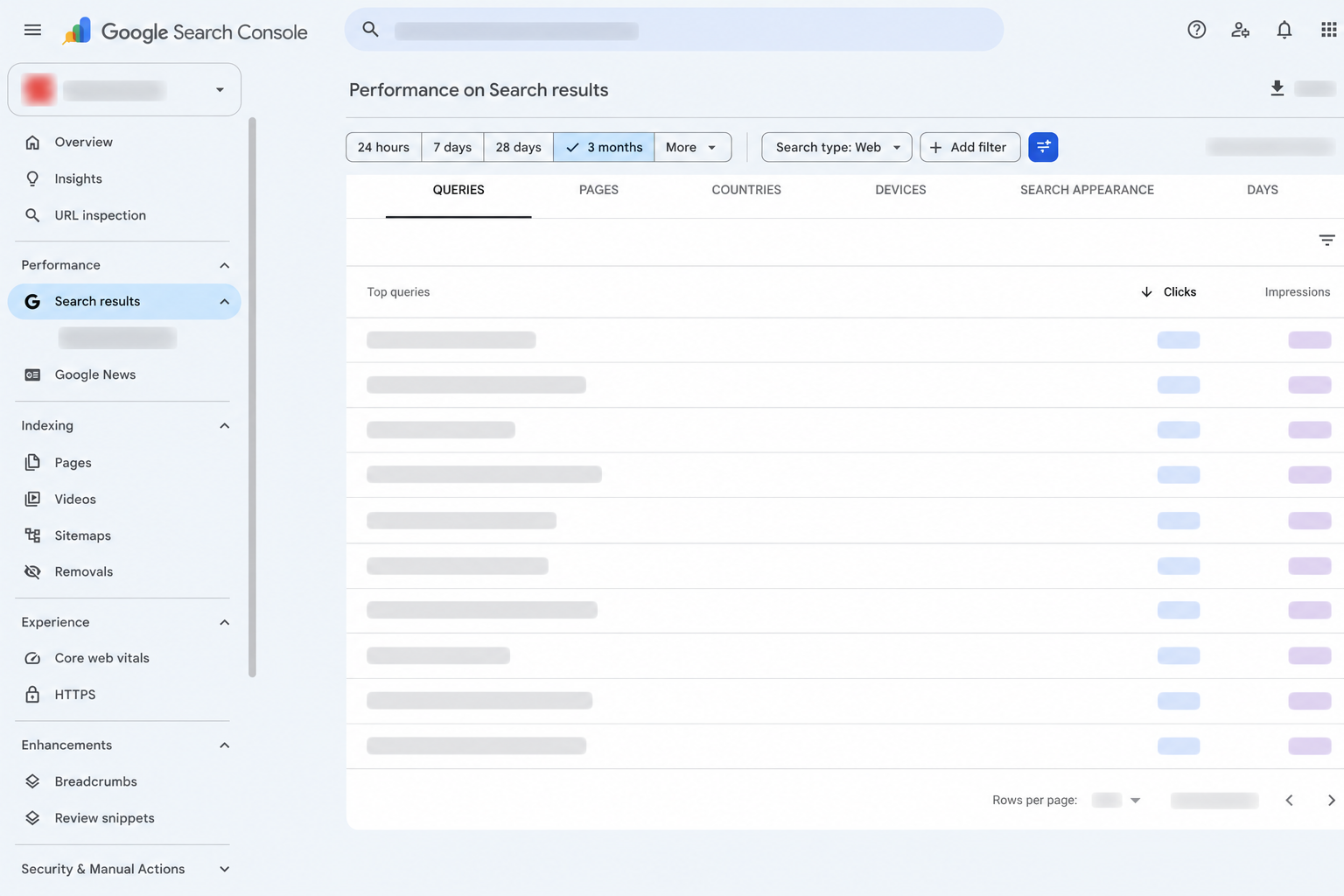Image resolution: width=1344 pixels, height=896 pixels.
Task: Open the Google apps grid
Action: pos(1328,30)
